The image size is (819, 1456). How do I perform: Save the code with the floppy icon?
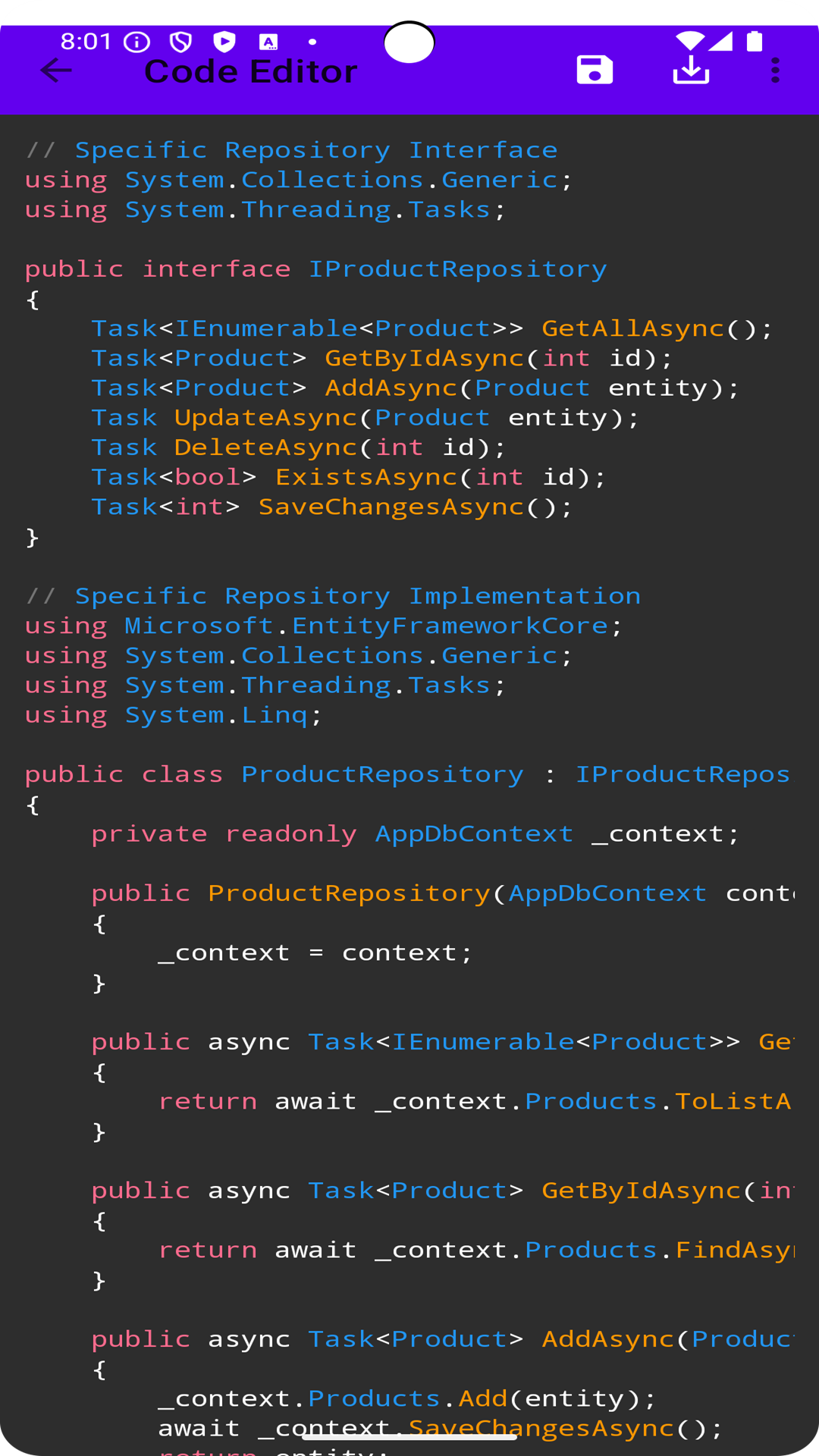[x=595, y=71]
